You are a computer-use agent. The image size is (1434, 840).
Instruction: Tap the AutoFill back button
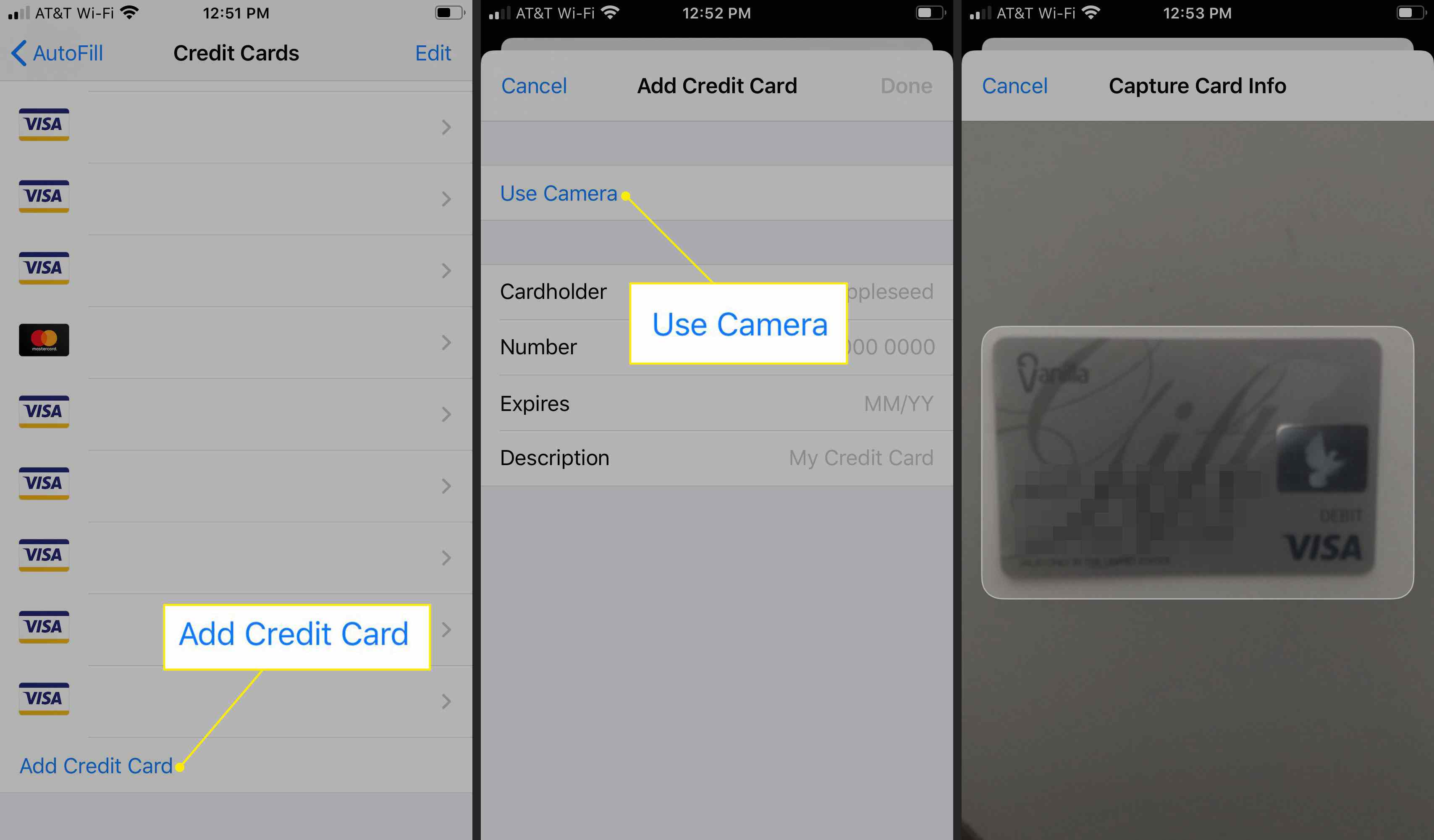(55, 52)
